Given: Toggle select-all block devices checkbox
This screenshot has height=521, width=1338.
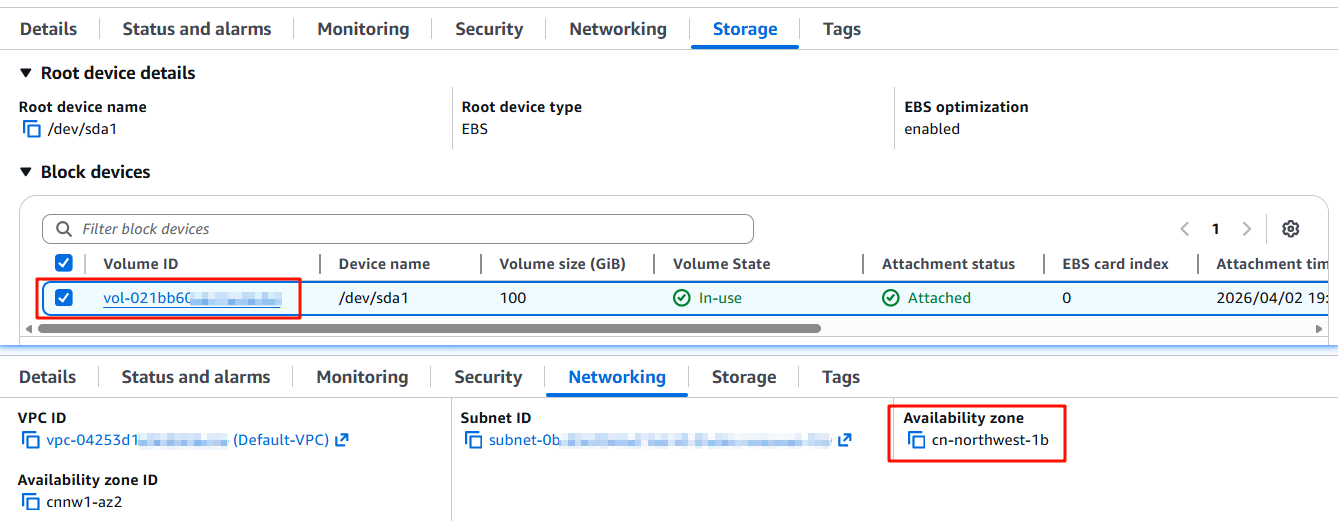Looking at the screenshot, I should (x=64, y=263).
